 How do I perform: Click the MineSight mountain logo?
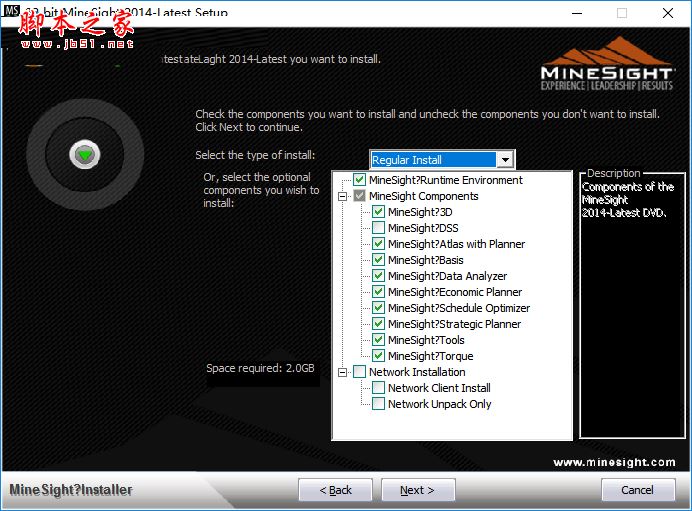[607, 64]
